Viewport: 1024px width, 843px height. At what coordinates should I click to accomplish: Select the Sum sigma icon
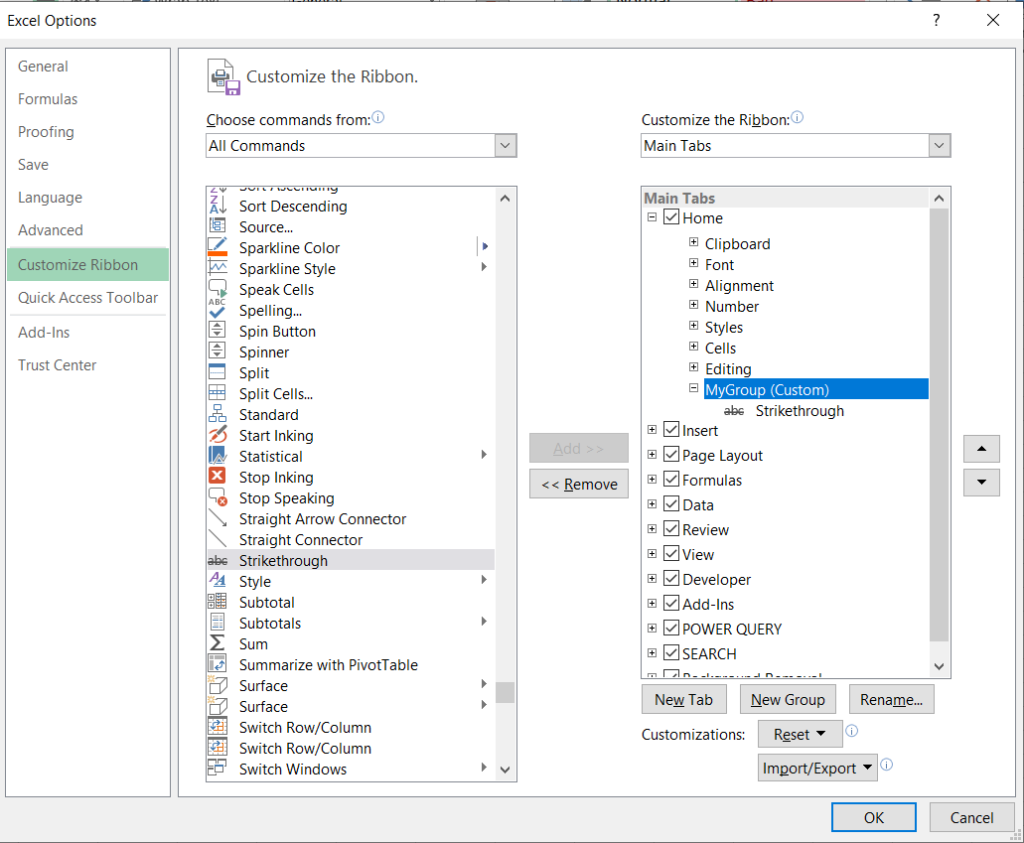point(217,645)
